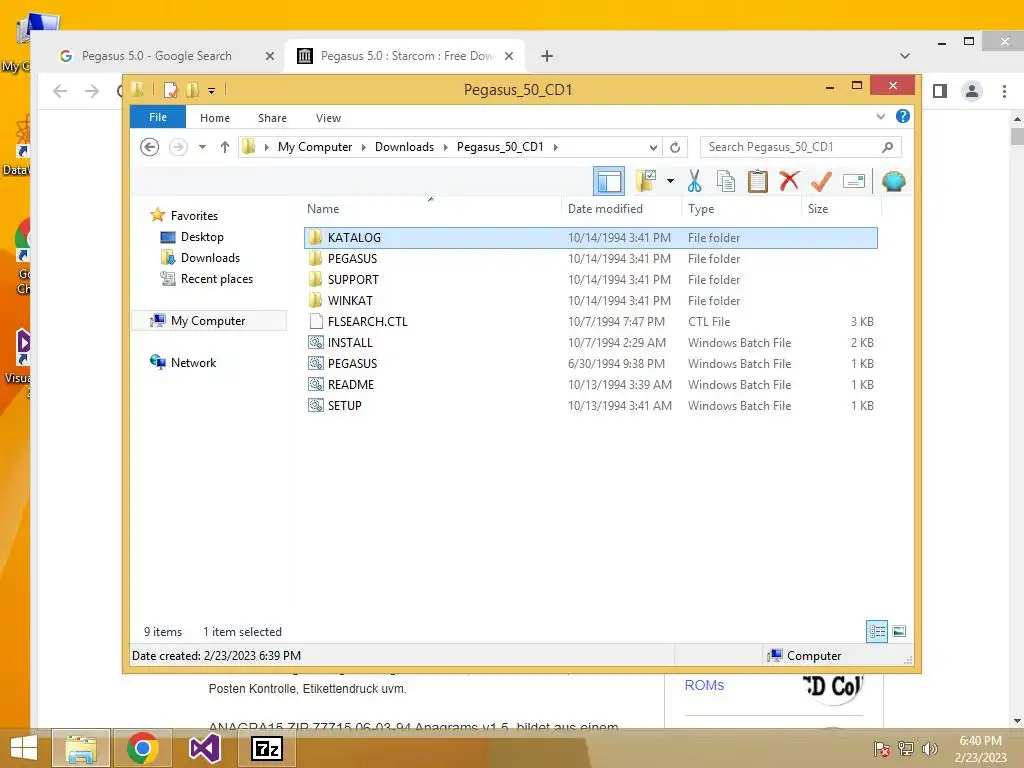This screenshot has width=1024, height=768.
Task: Expand the ribbon with the chevron
Action: tap(880, 116)
